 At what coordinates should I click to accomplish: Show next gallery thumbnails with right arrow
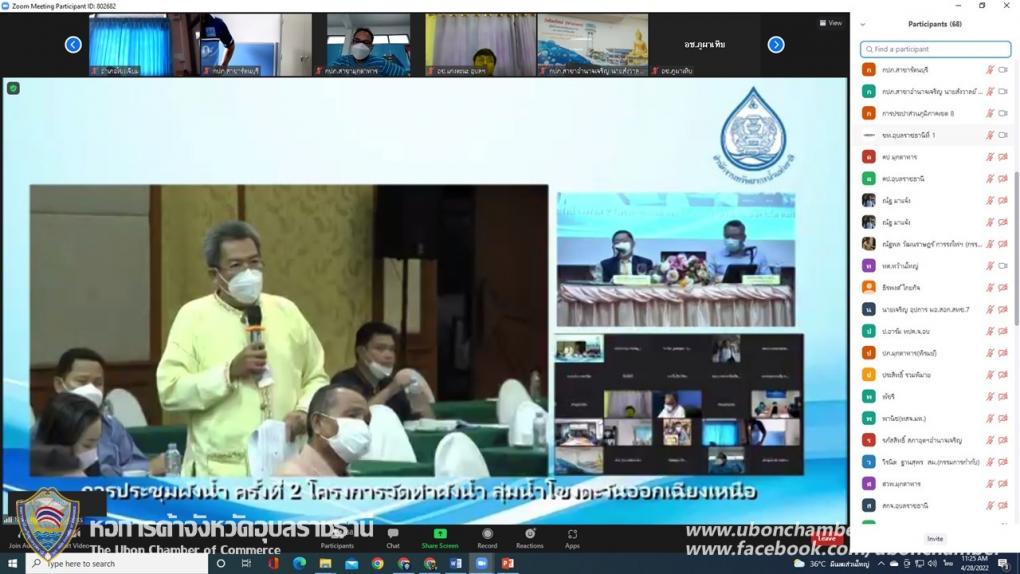776,44
